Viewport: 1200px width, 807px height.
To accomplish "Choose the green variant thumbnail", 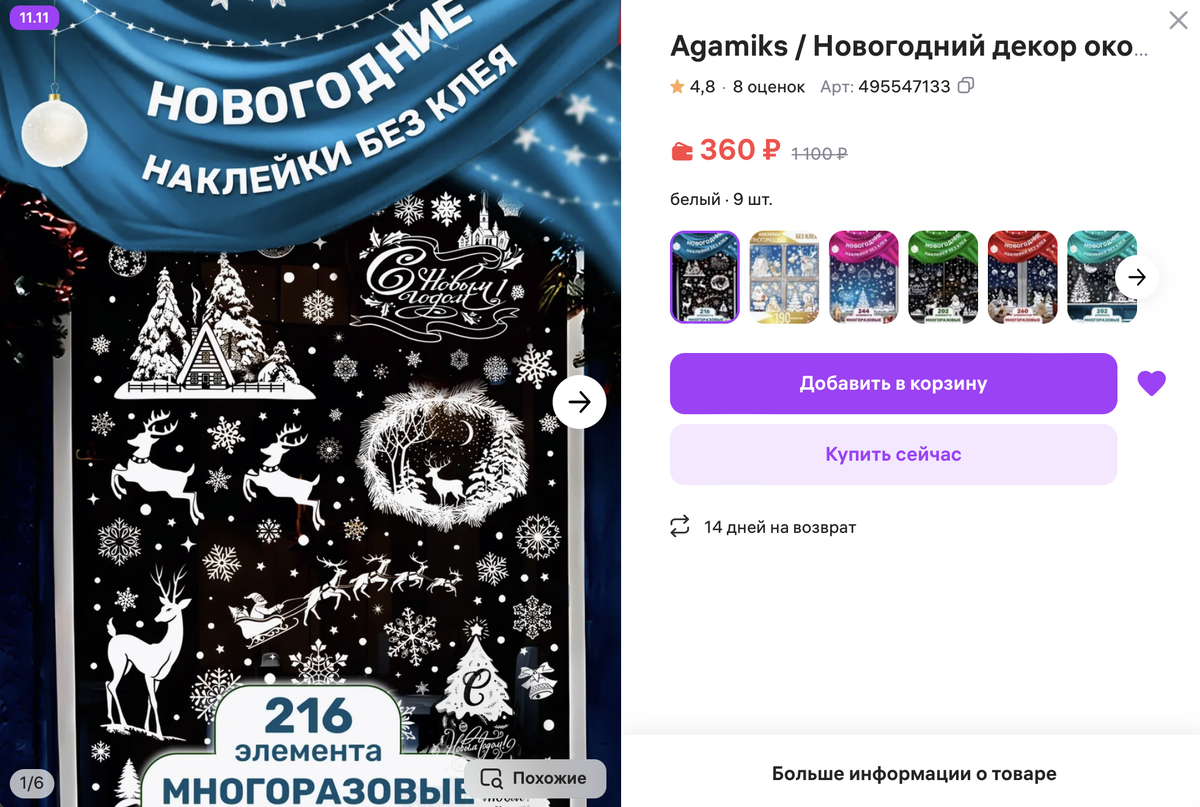I will click(943, 277).
